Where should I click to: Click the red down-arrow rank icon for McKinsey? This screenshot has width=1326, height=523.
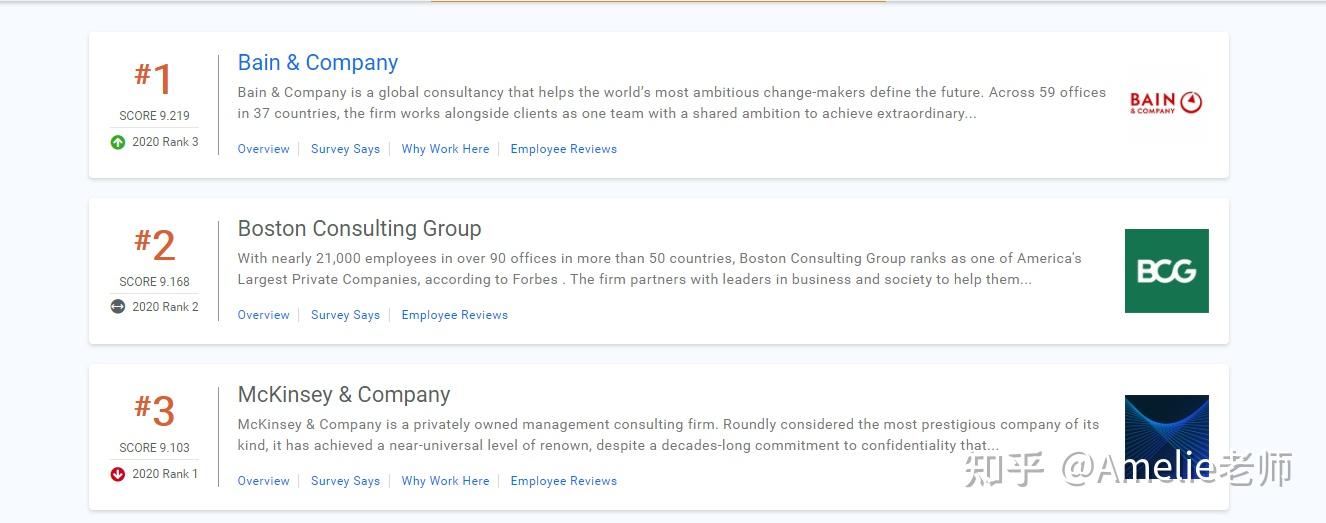coord(118,474)
